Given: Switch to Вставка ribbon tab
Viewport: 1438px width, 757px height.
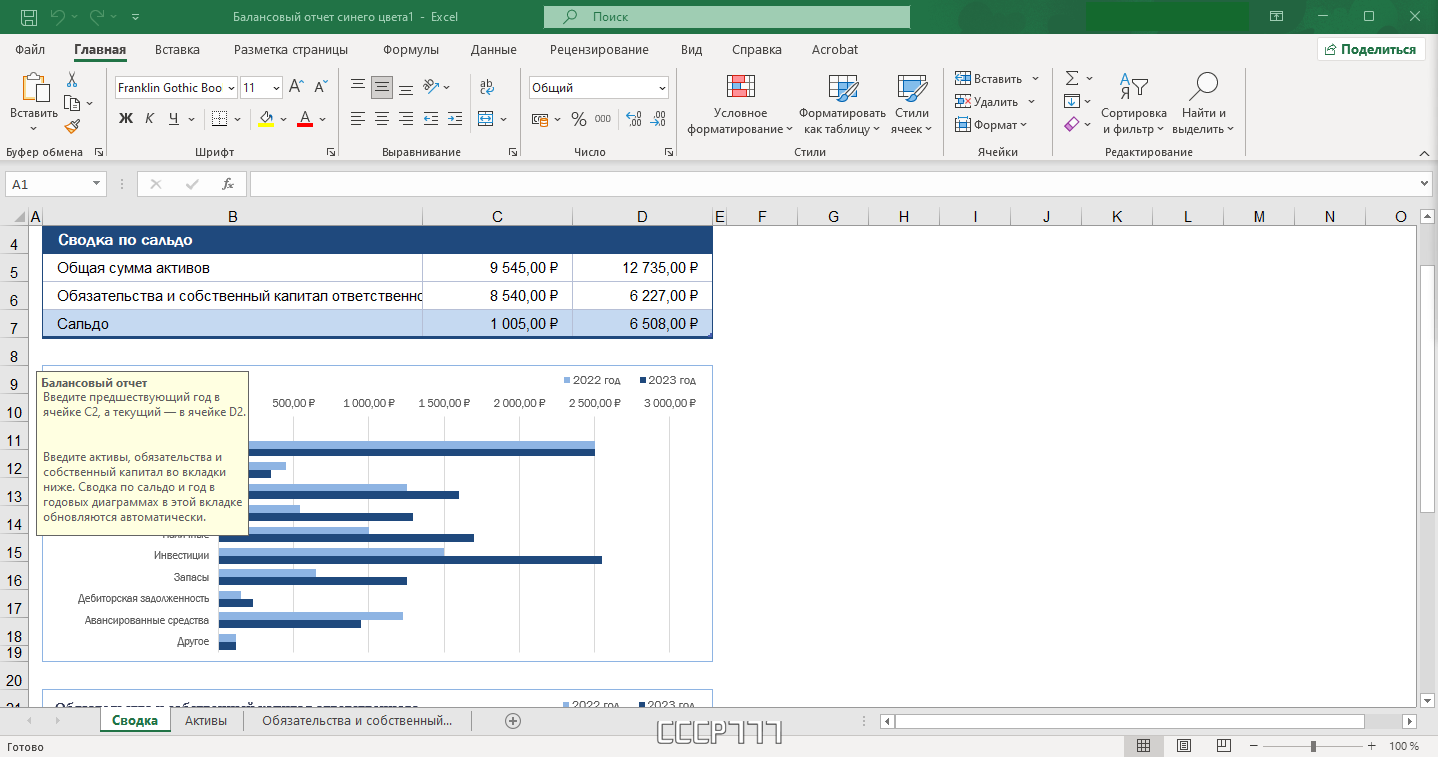Looking at the screenshot, I should [177, 50].
